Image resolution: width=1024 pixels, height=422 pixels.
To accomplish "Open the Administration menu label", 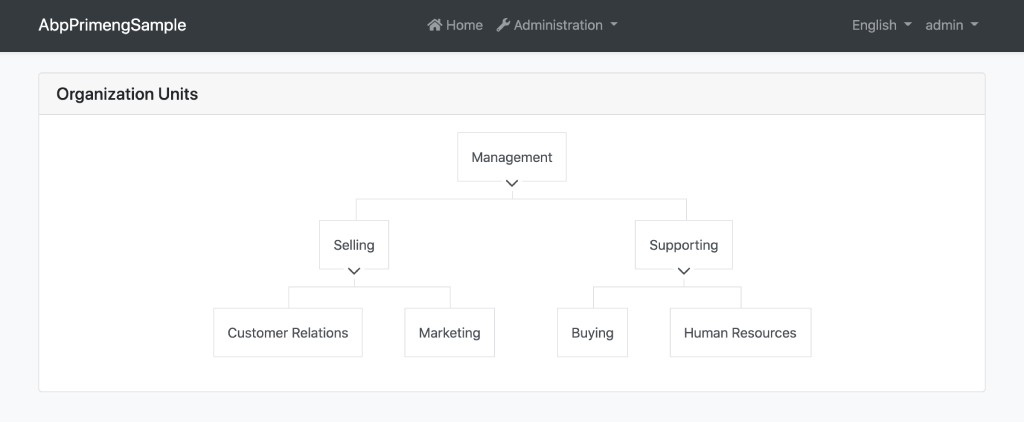I will pyautogui.click(x=558, y=25).
